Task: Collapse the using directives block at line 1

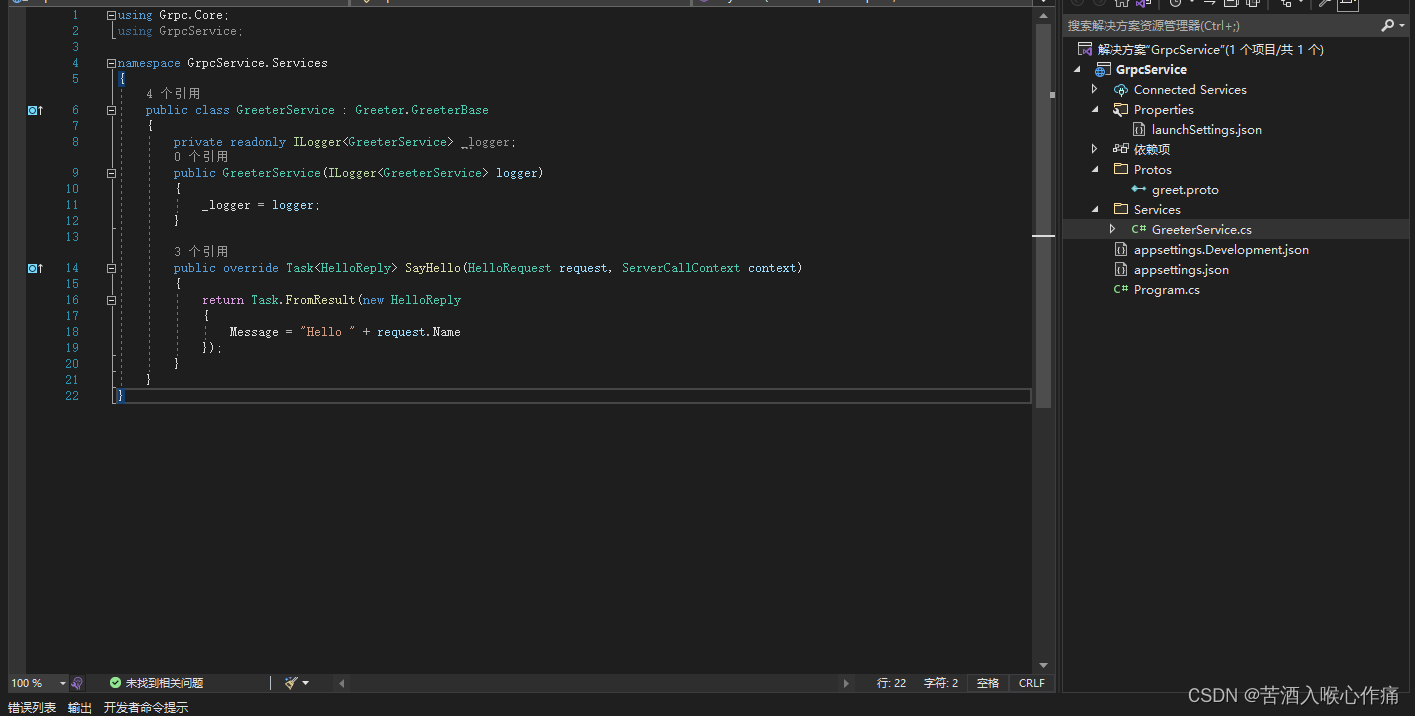Action: (111, 15)
